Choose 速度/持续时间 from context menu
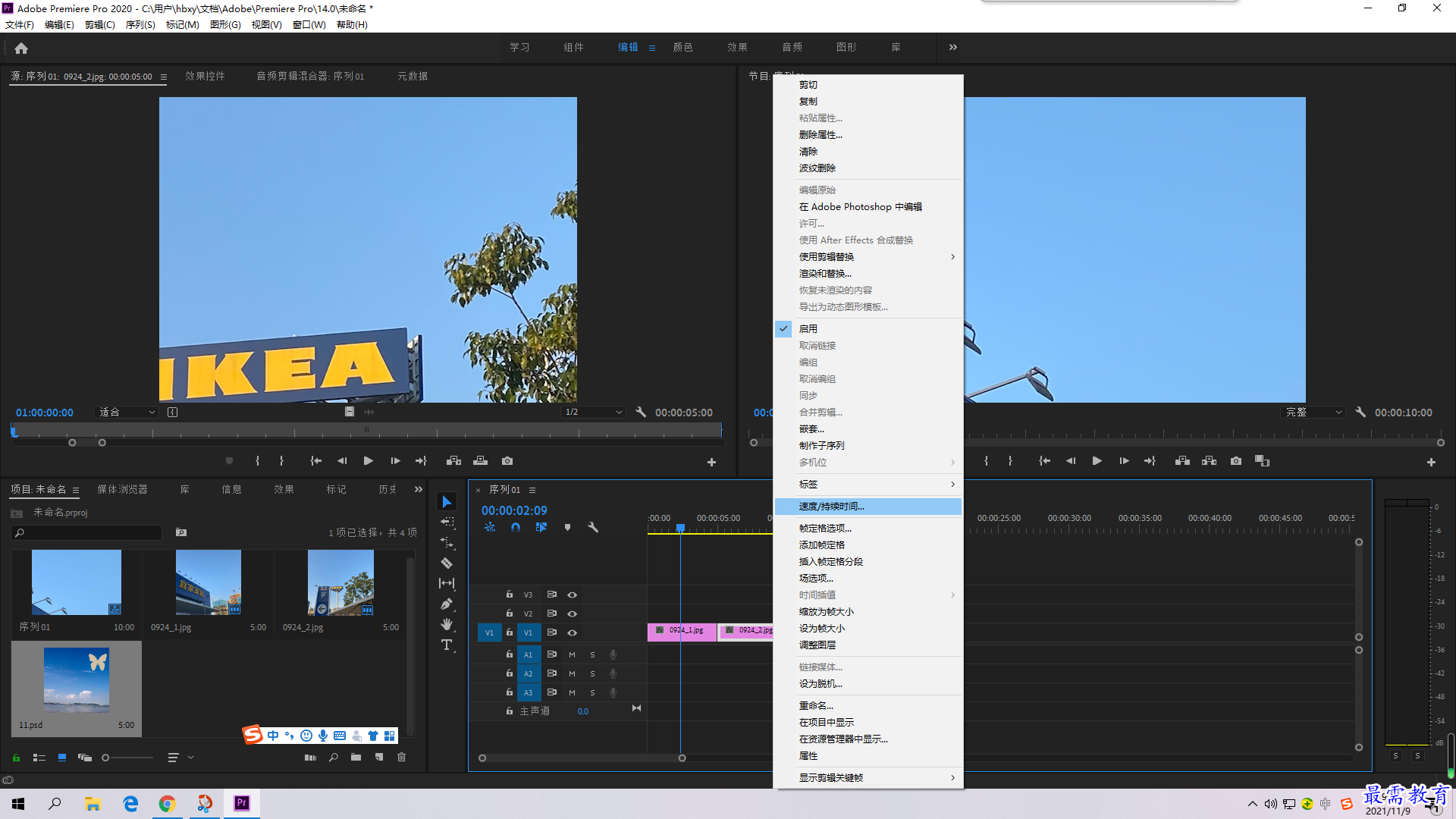The height and width of the screenshot is (819, 1456). [868, 506]
